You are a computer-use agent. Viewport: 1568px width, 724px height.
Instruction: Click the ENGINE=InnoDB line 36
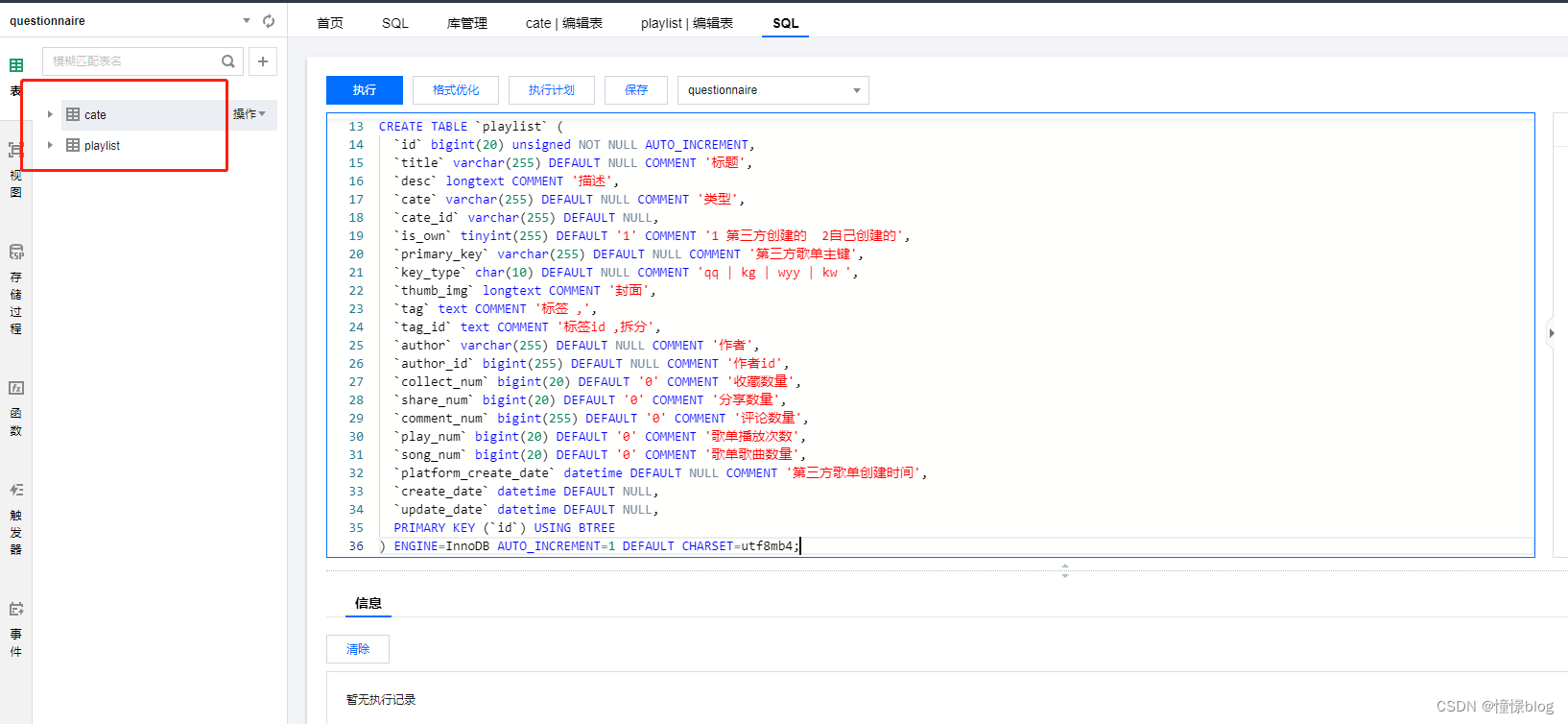coord(589,546)
